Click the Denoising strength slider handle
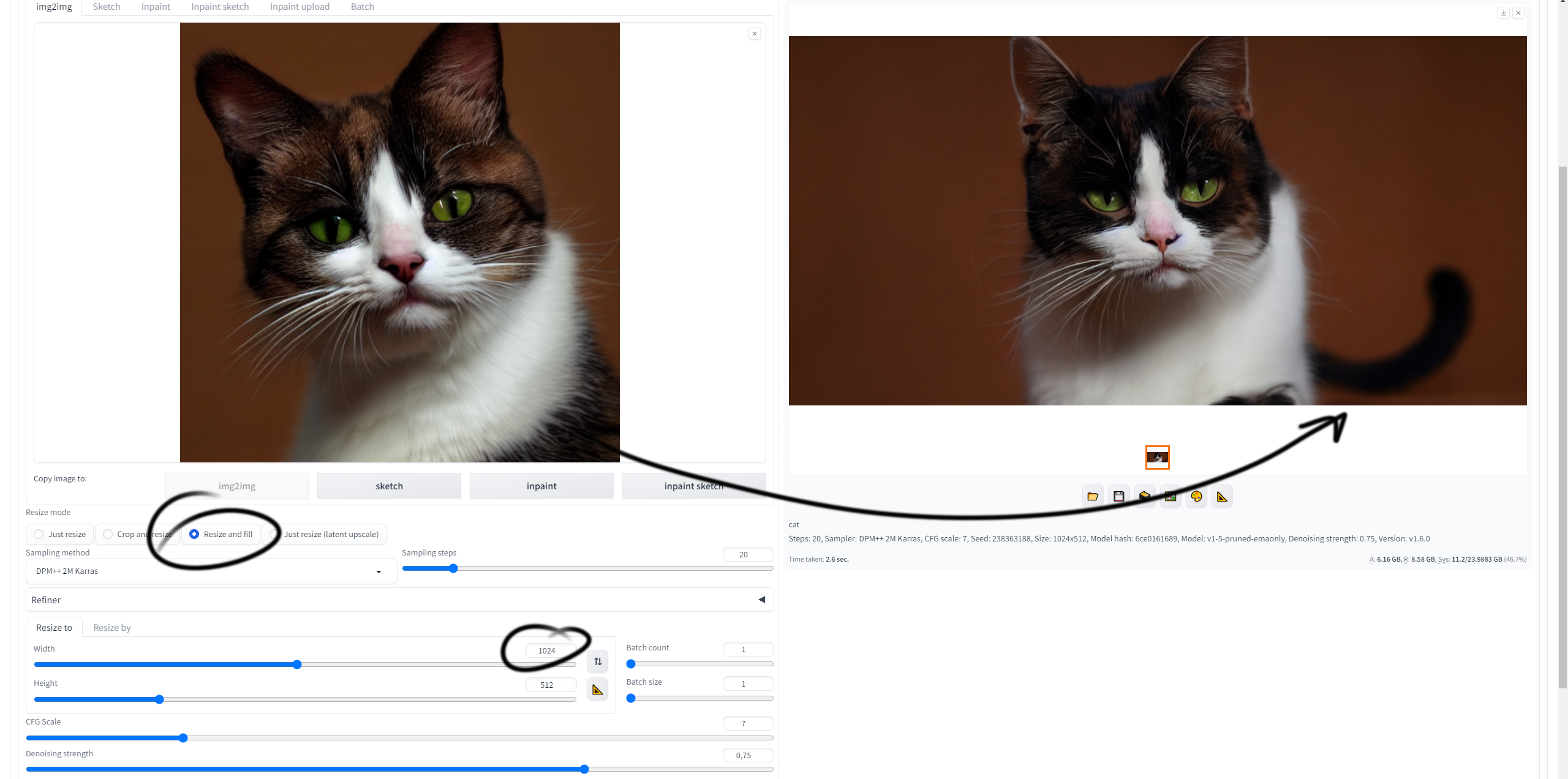 (x=584, y=769)
